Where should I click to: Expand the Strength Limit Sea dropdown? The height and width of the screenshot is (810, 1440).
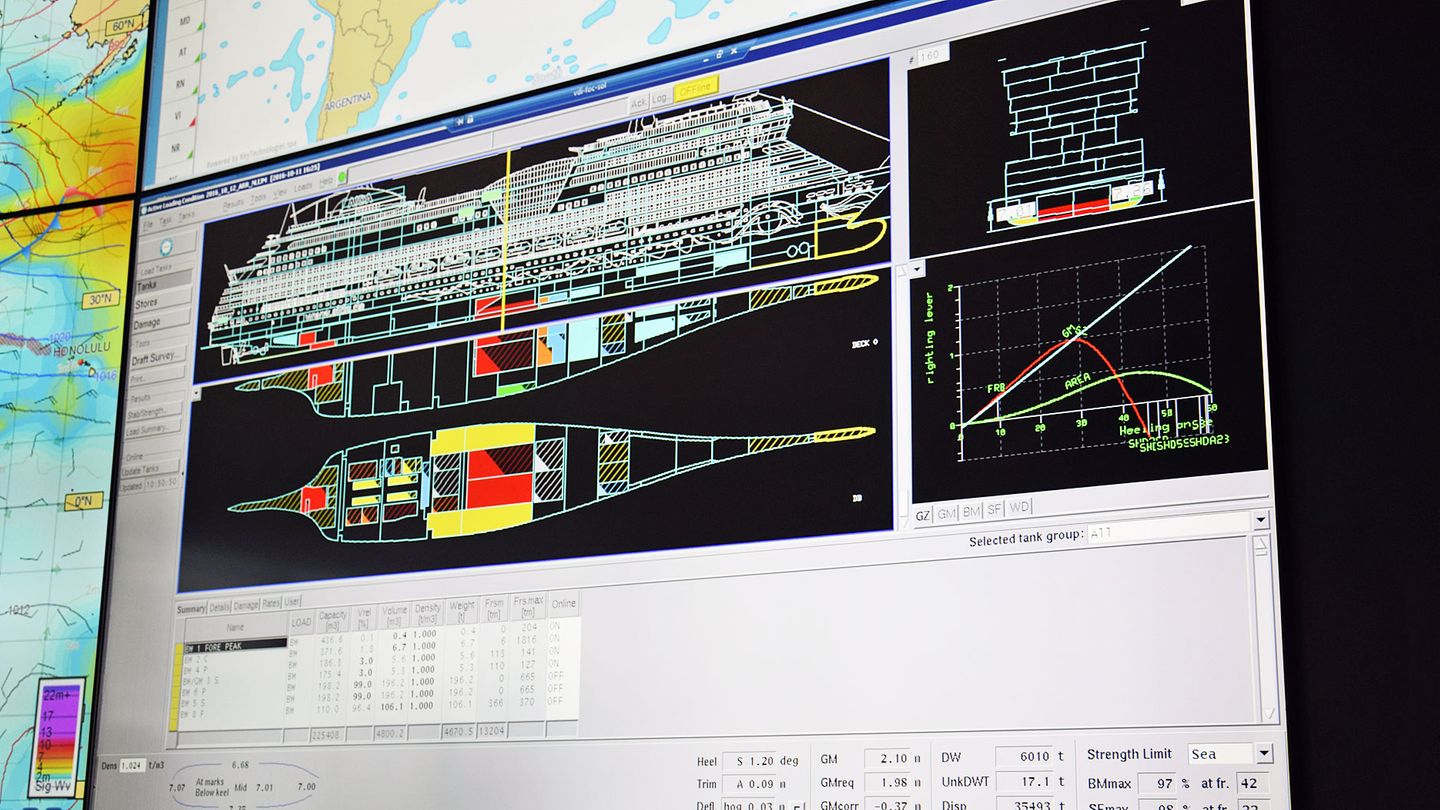tap(1264, 753)
